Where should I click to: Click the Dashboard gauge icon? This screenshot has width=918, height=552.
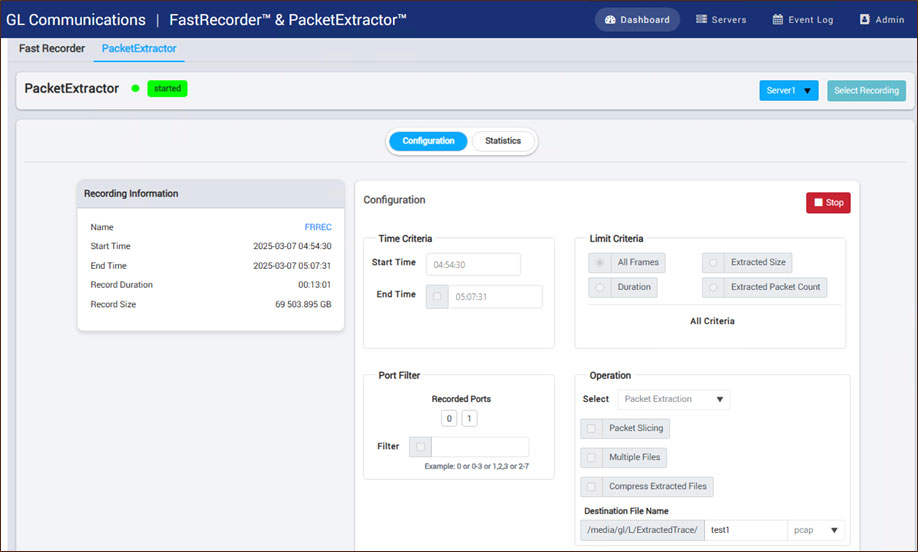(x=610, y=19)
